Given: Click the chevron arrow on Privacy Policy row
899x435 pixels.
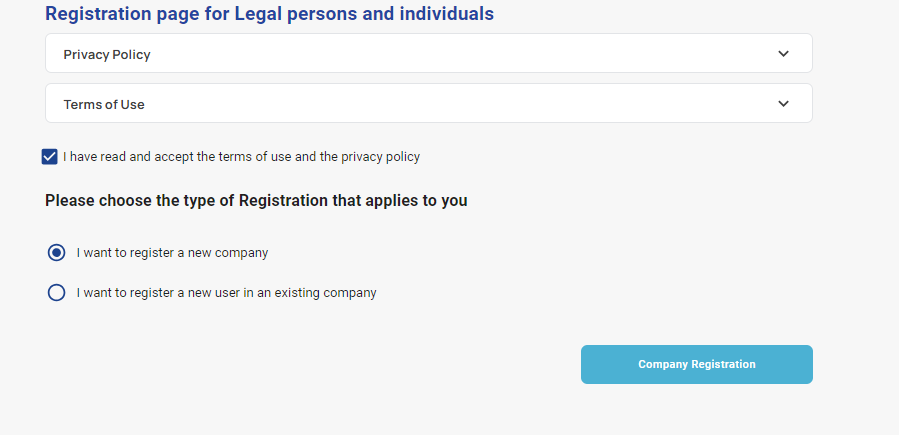Looking at the screenshot, I should pos(783,54).
